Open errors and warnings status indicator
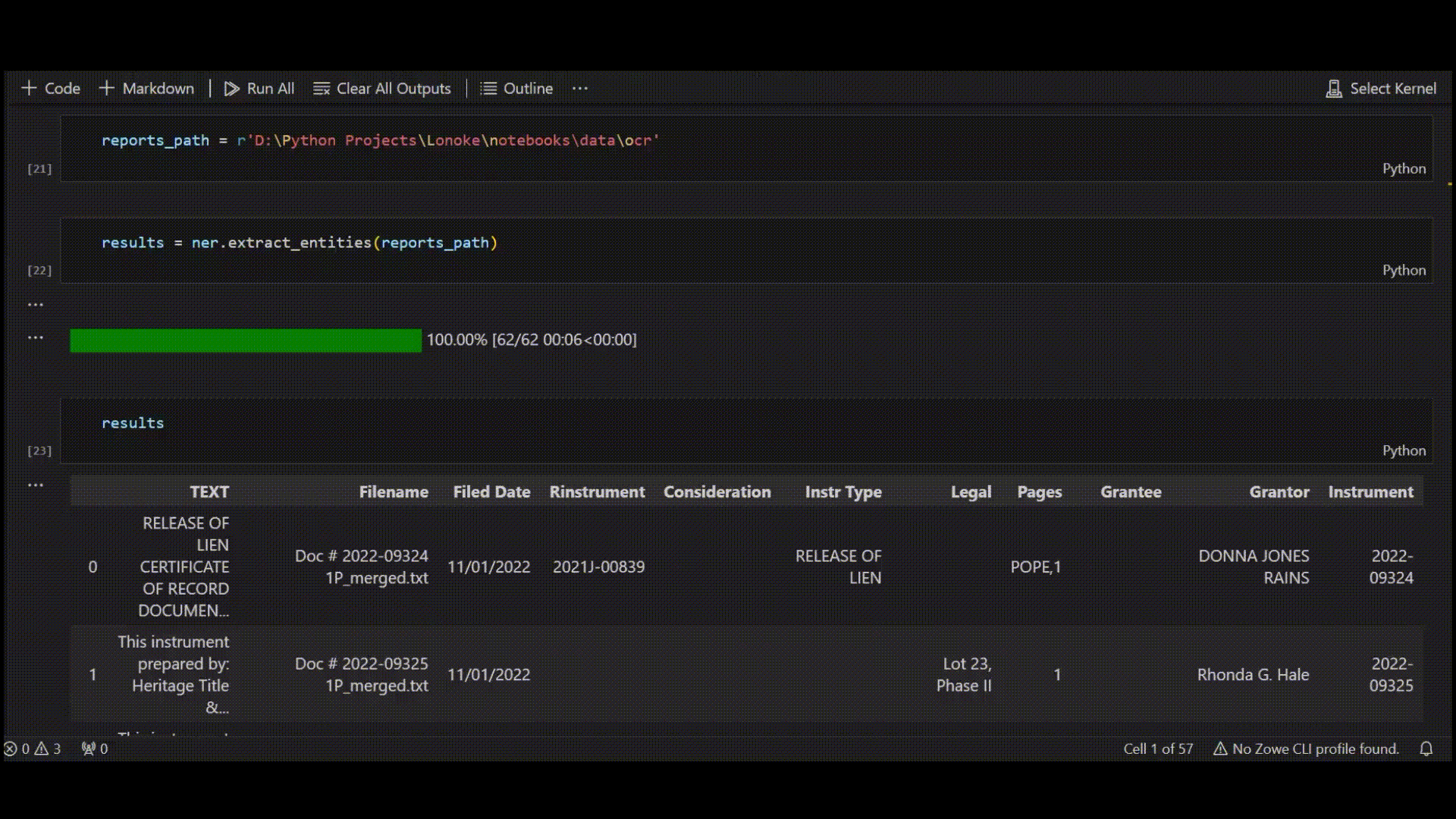 pos(32,749)
